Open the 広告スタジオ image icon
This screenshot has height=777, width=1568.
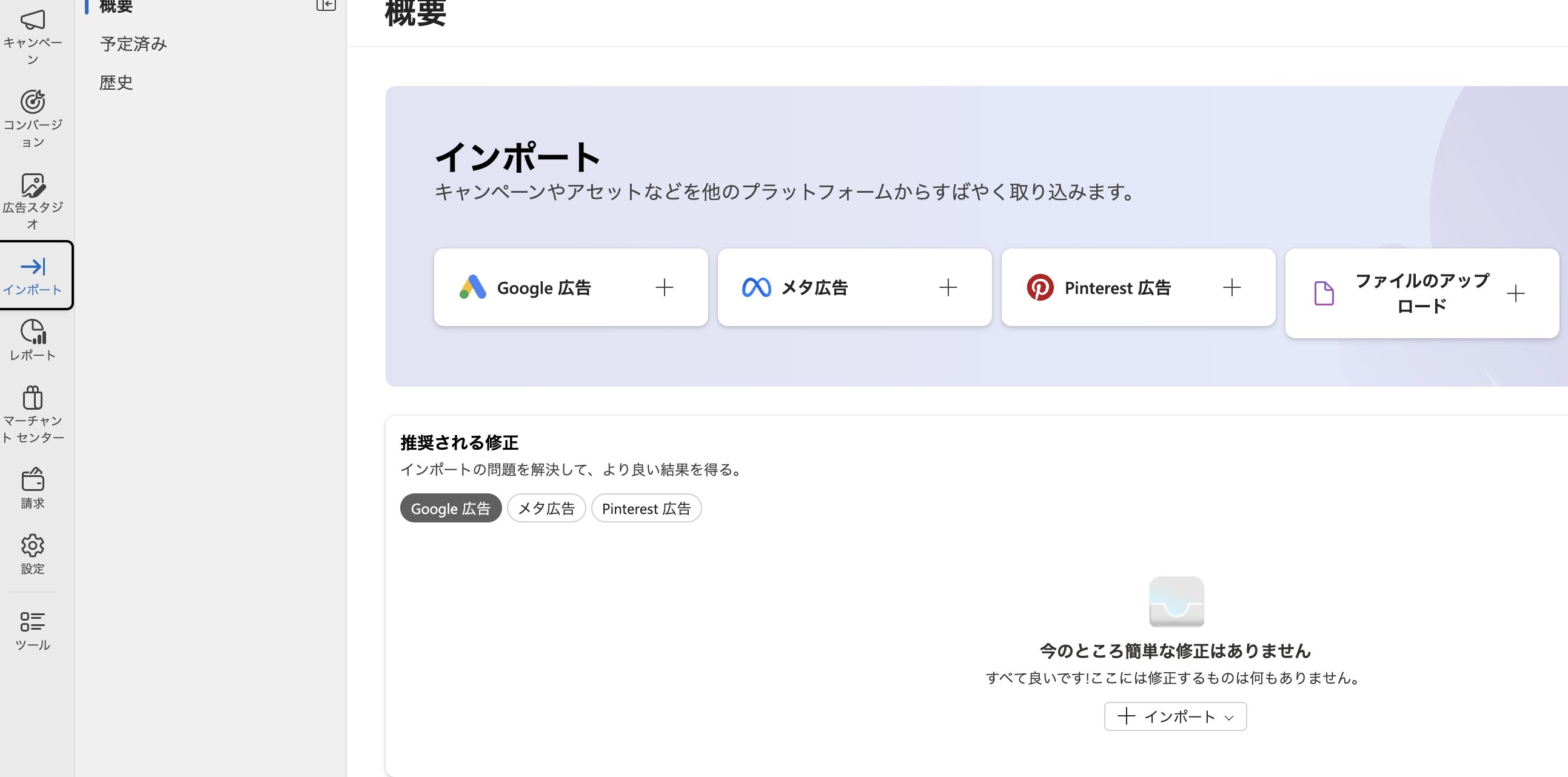[33, 185]
